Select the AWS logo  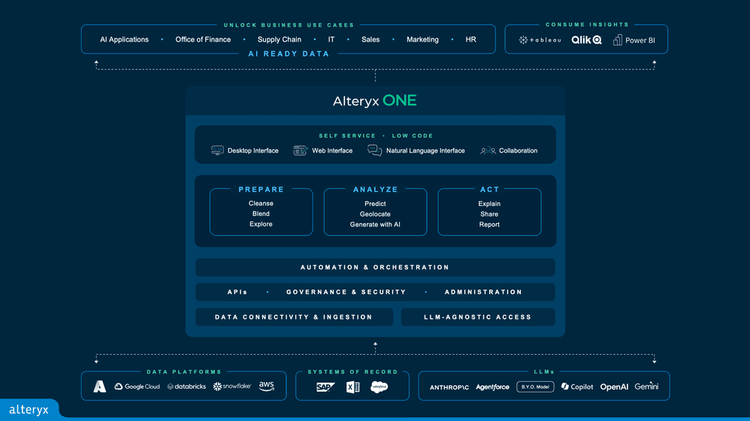click(x=267, y=386)
